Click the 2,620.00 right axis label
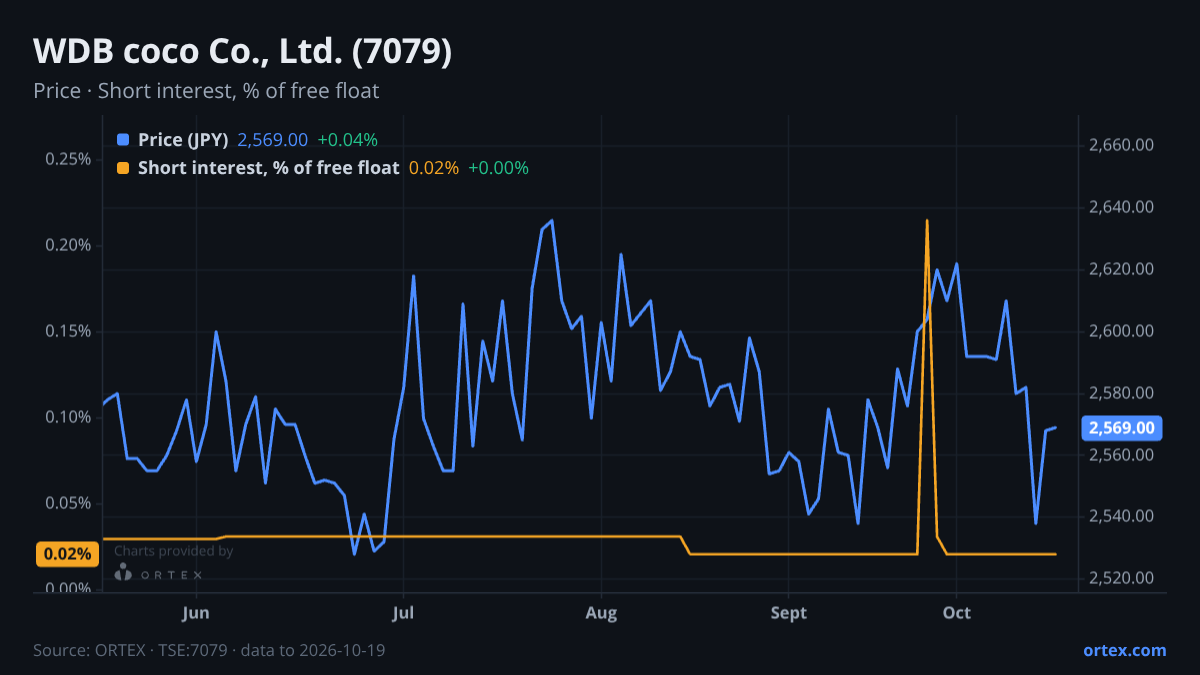This screenshot has width=1200, height=675. [x=1121, y=269]
